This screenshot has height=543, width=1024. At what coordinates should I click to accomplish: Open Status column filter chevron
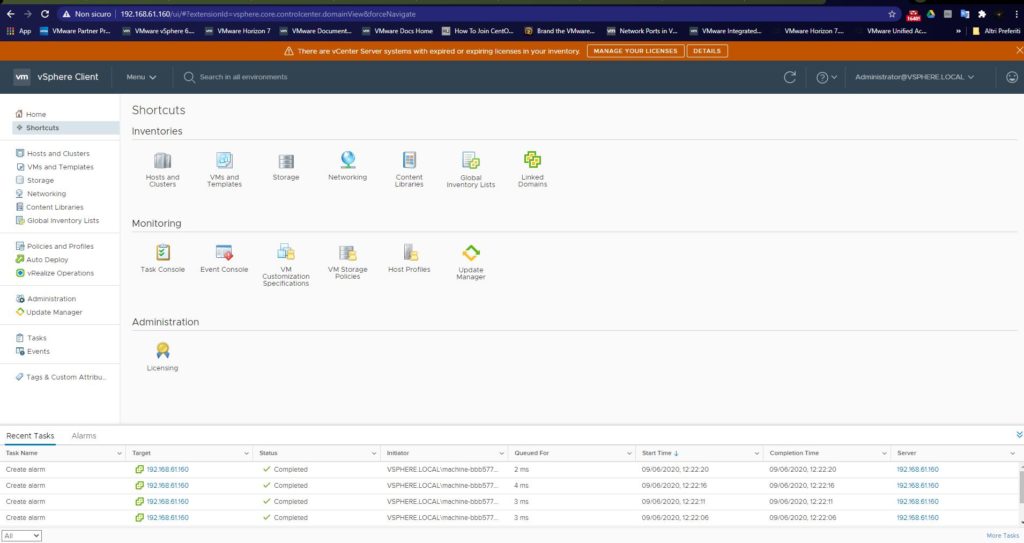click(374, 453)
